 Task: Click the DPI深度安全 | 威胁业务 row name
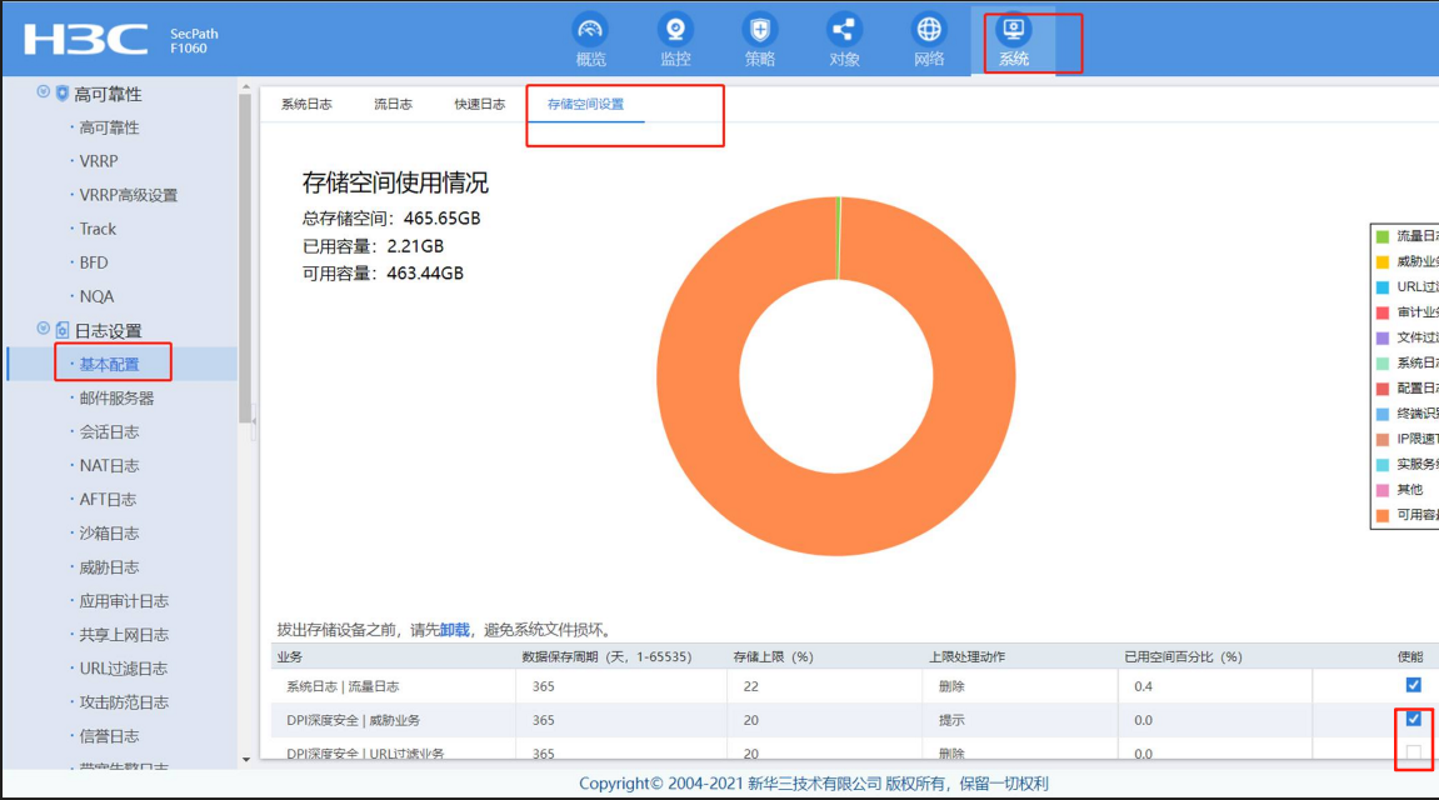click(353, 720)
